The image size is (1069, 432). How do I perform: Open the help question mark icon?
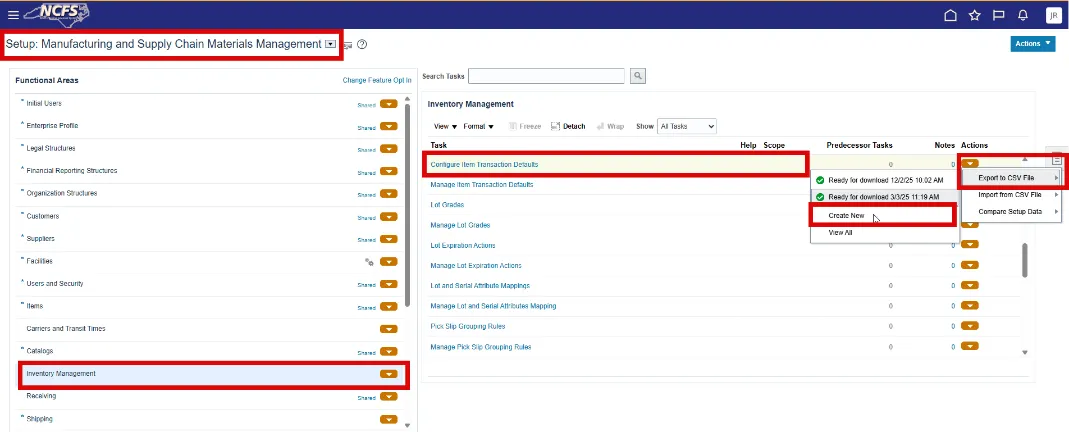point(362,44)
